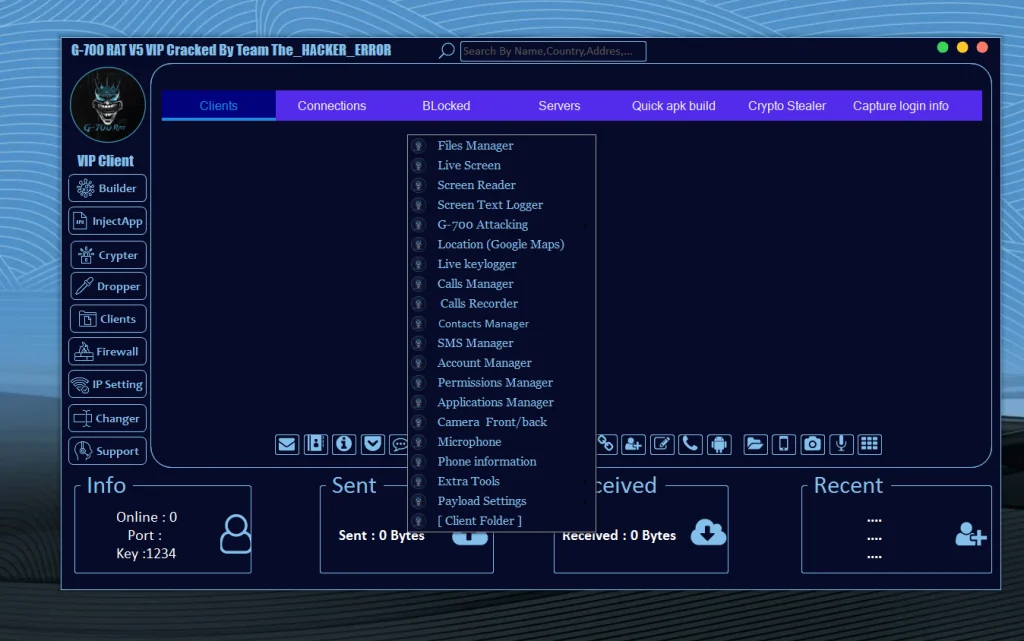
Task: Expand the G-700 Attacking submenu
Action: click(481, 224)
